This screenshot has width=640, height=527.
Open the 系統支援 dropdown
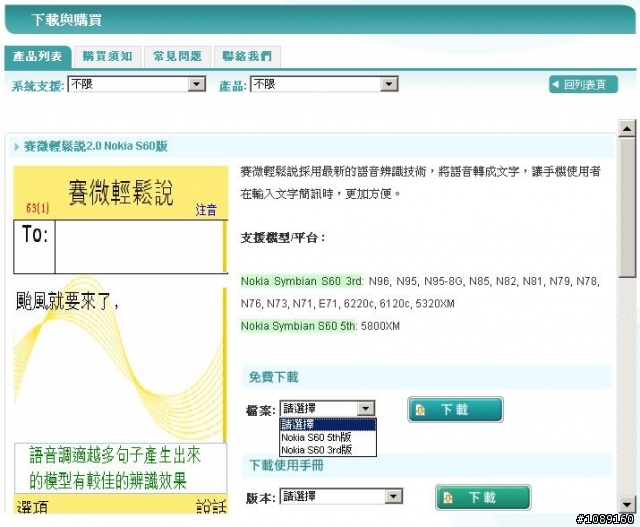pos(137,84)
